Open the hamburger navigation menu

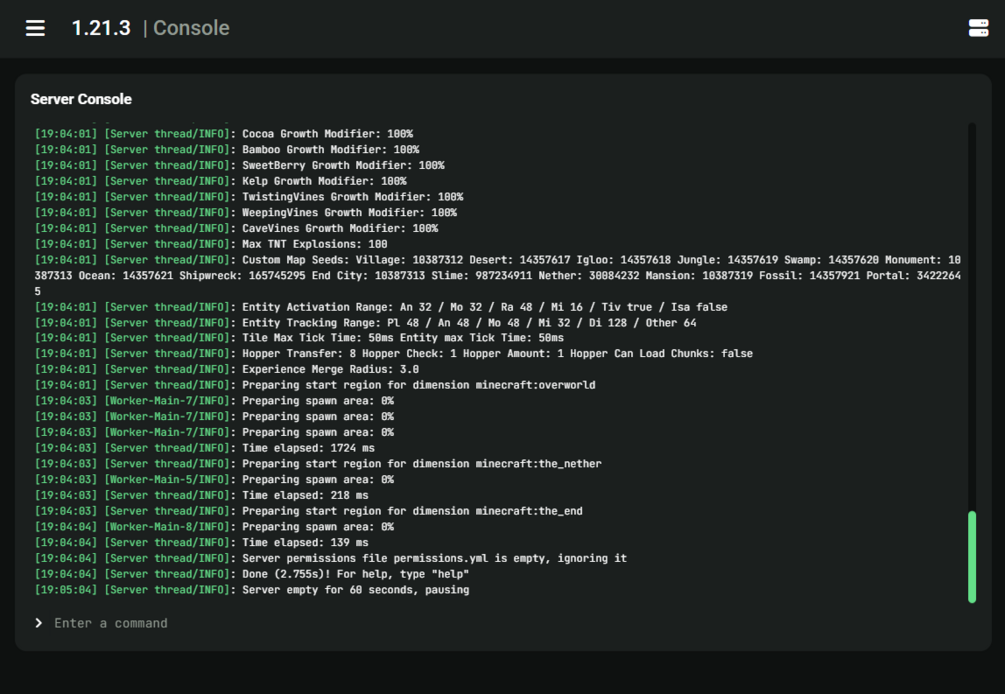point(35,28)
